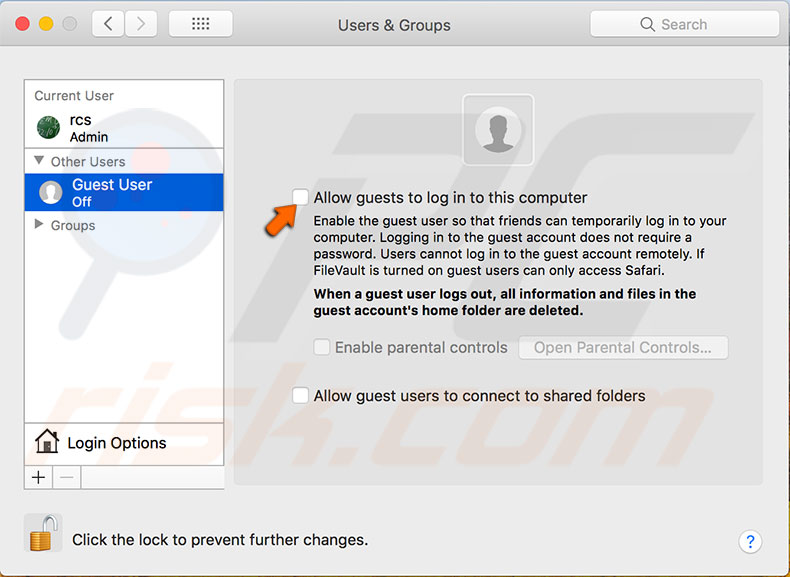
Task: Click the Login Options label
Action: (117, 443)
